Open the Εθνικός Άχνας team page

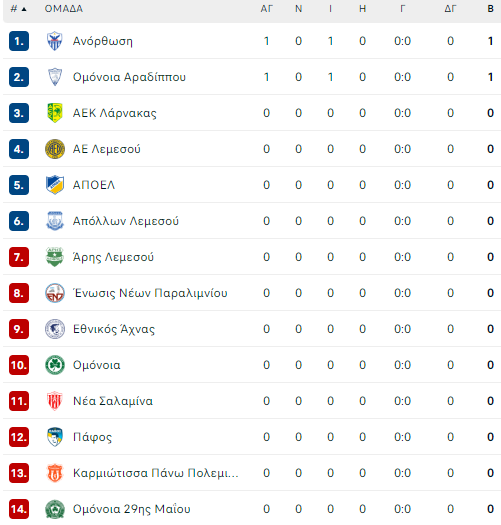114,329
